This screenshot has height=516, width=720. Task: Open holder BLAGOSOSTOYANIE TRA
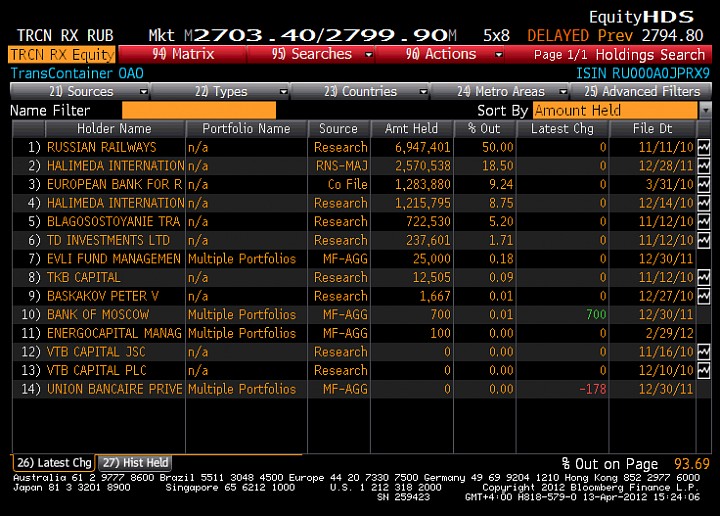113,222
